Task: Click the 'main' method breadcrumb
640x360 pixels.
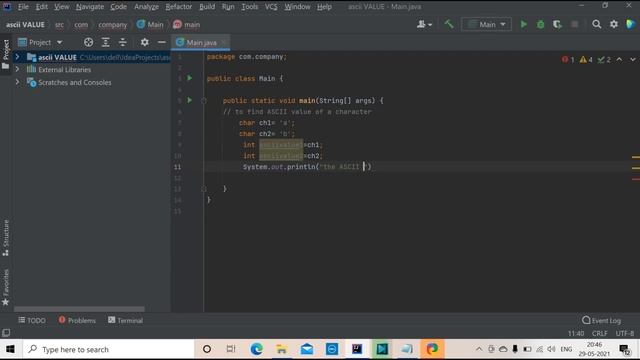Action: (187, 24)
